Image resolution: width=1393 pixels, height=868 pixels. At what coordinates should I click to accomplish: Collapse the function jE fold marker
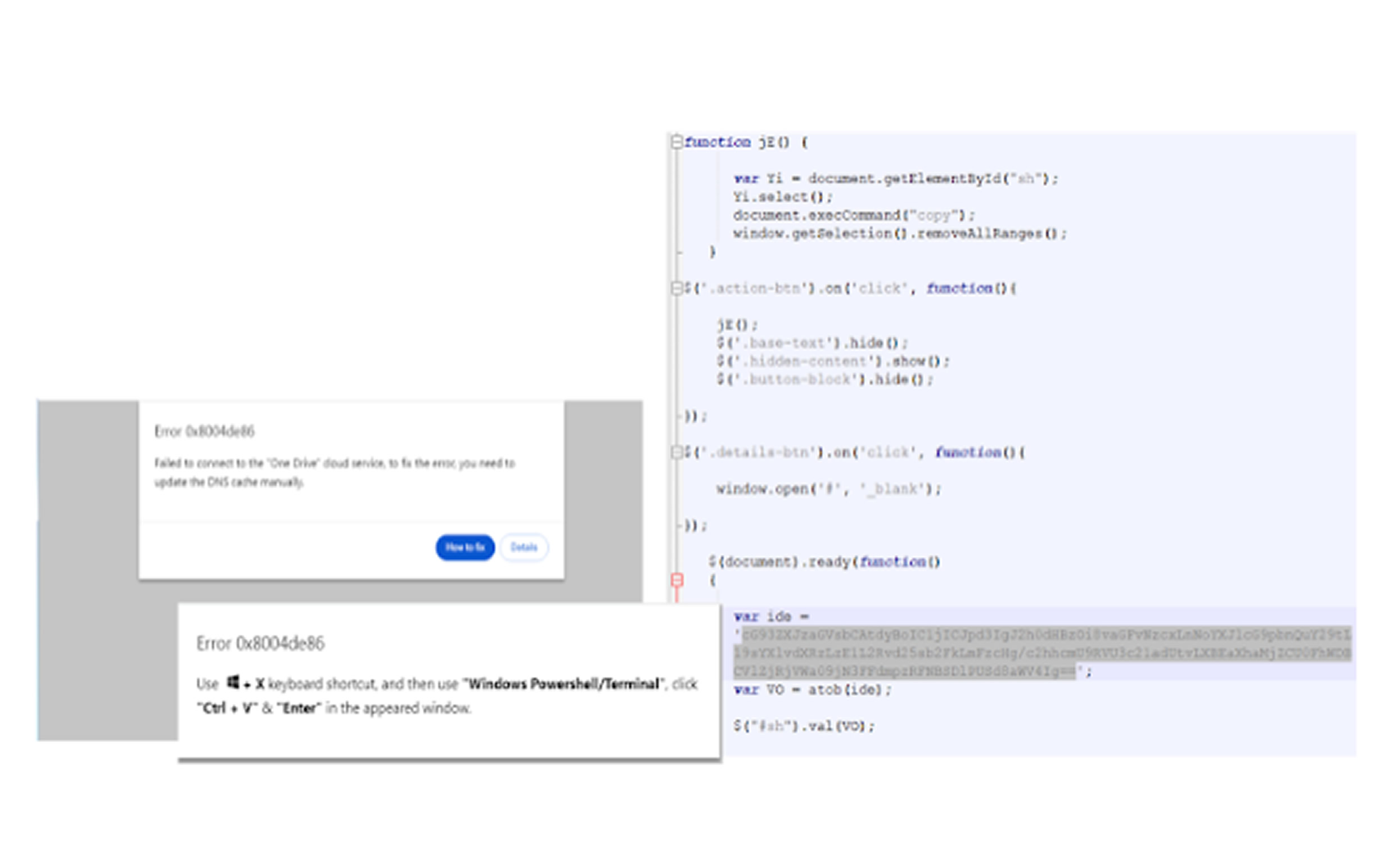click(x=677, y=142)
